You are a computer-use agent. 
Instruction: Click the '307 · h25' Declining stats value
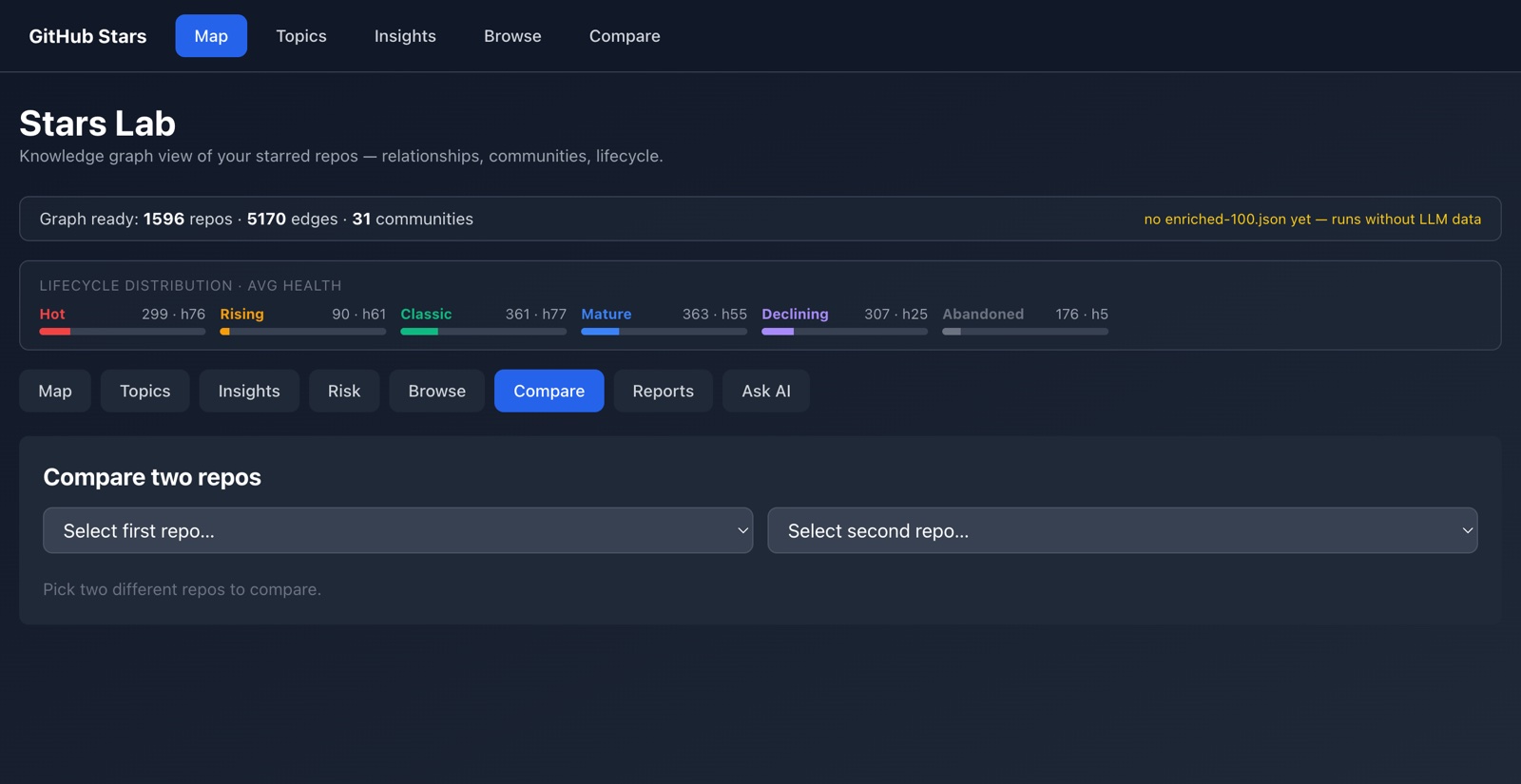tap(895, 314)
